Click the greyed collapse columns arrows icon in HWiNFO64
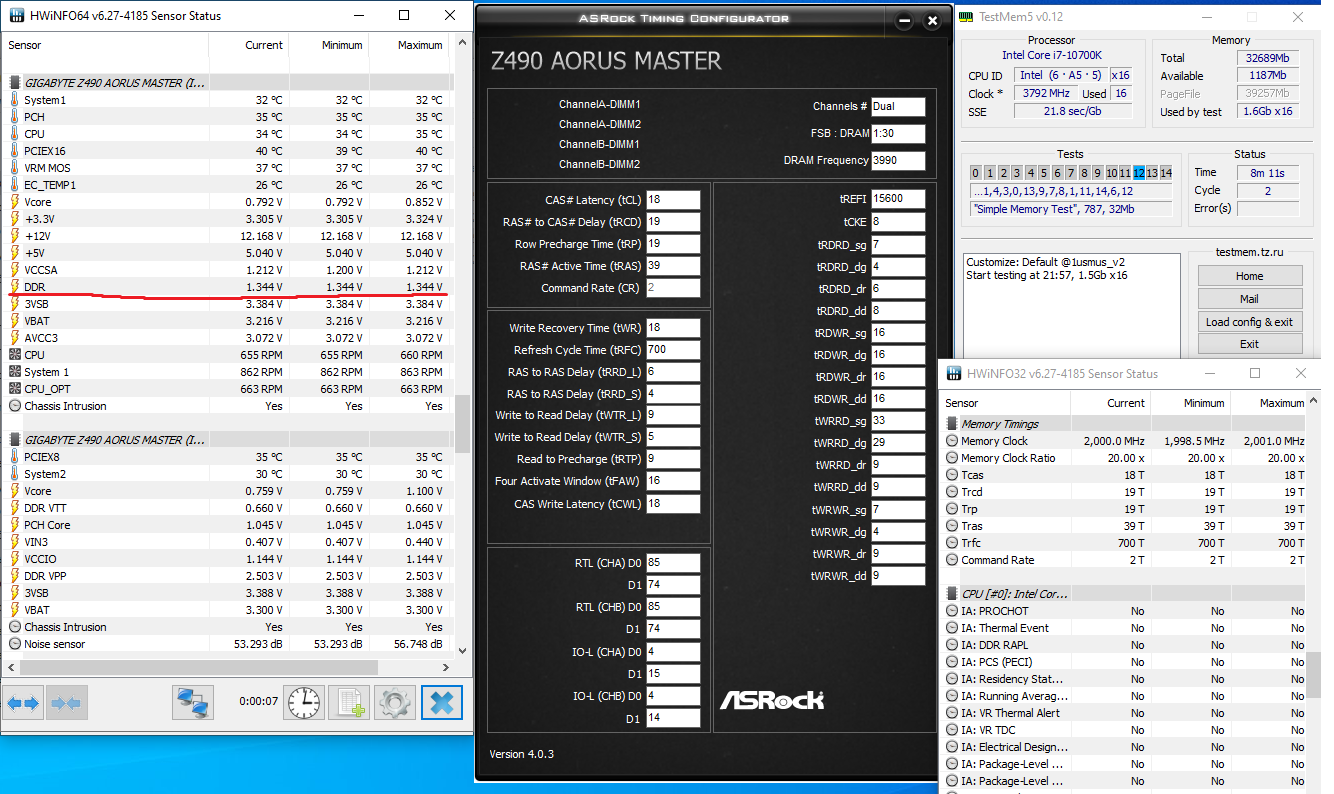The width and height of the screenshot is (1334, 794). (66, 703)
